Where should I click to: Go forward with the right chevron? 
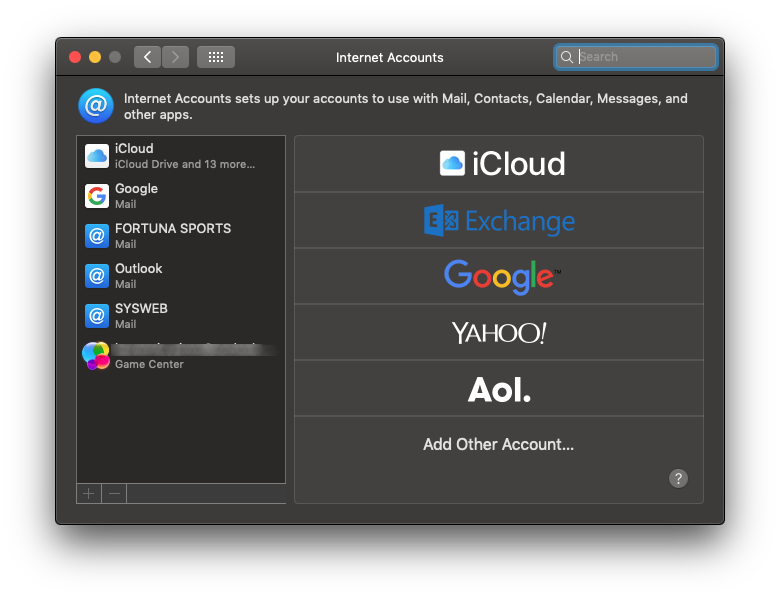(175, 57)
